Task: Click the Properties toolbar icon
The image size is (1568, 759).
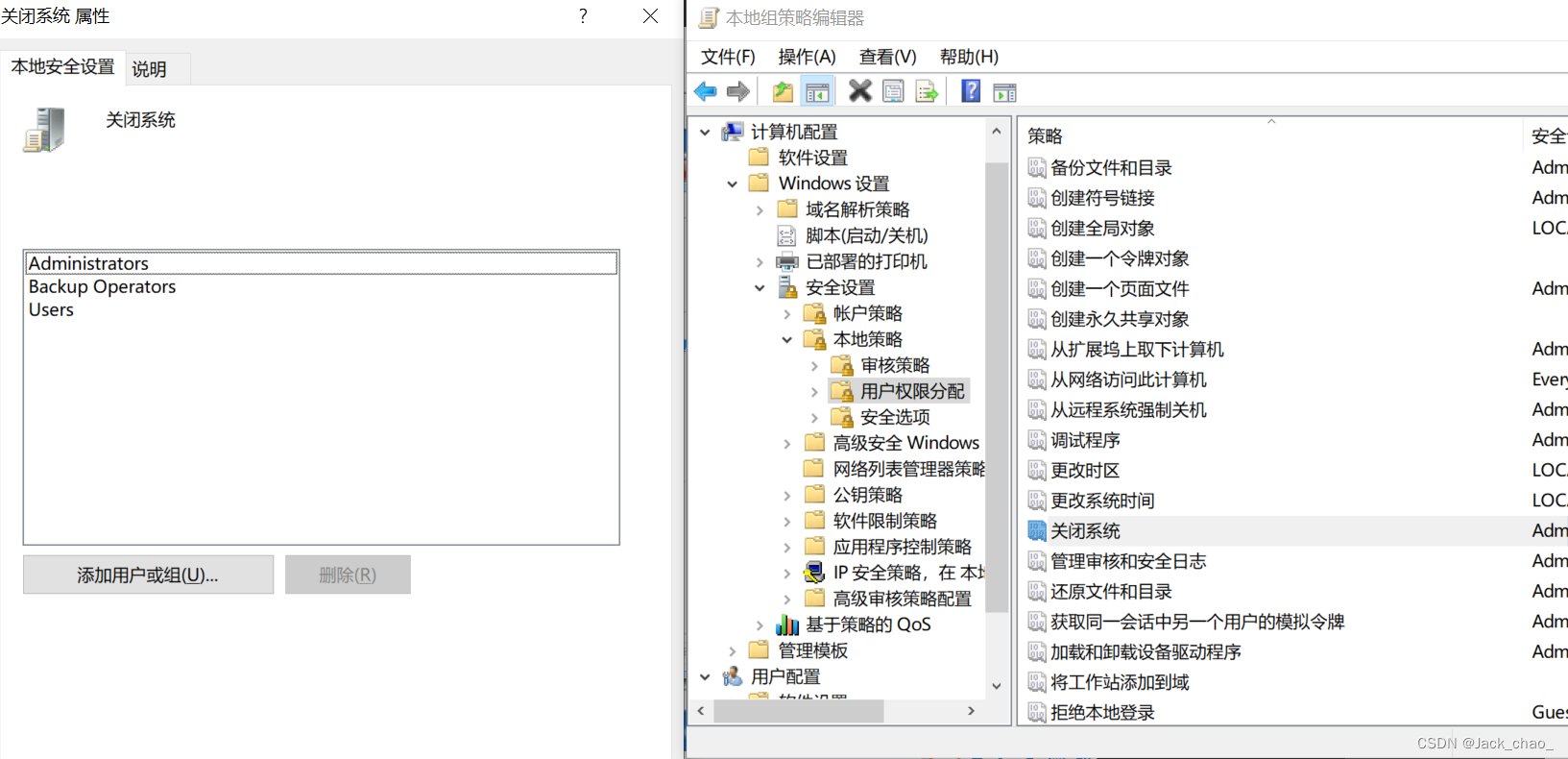Action: (893, 92)
